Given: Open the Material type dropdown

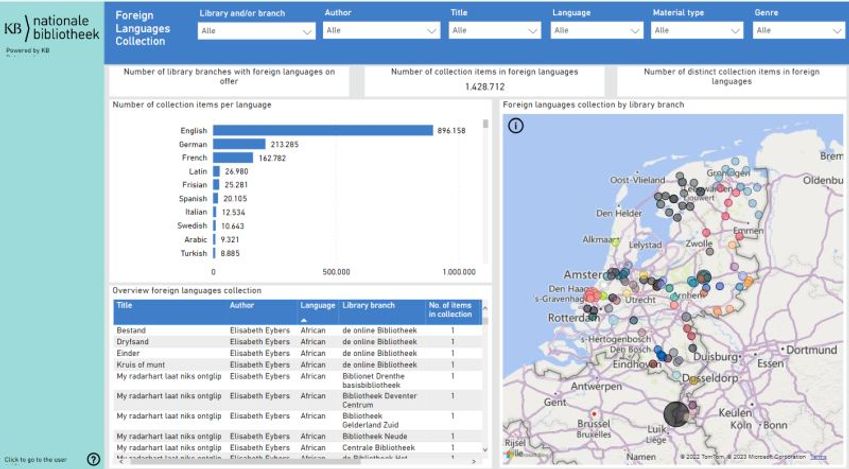Looking at the screenshot, I should coord(697,31).
